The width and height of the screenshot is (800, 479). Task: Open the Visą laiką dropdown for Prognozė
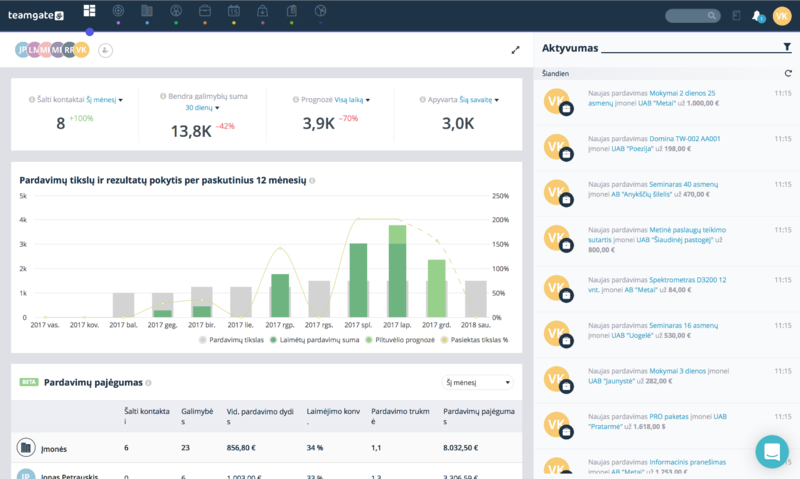coord(352,100)
